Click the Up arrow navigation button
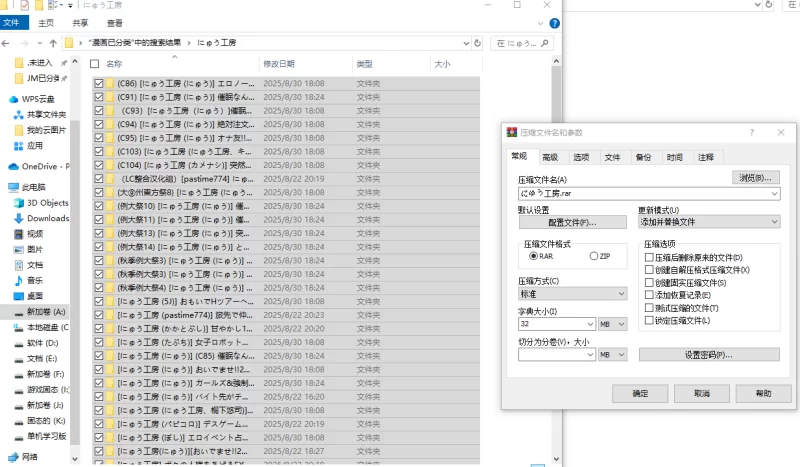The height and width of the screenshot is (467, 800). [49, 44]
